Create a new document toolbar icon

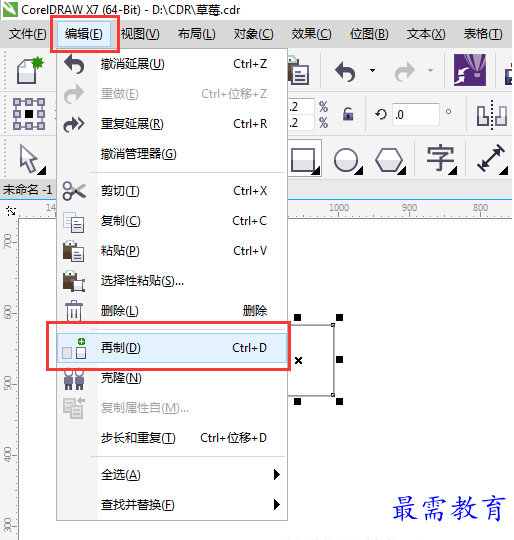30,71
